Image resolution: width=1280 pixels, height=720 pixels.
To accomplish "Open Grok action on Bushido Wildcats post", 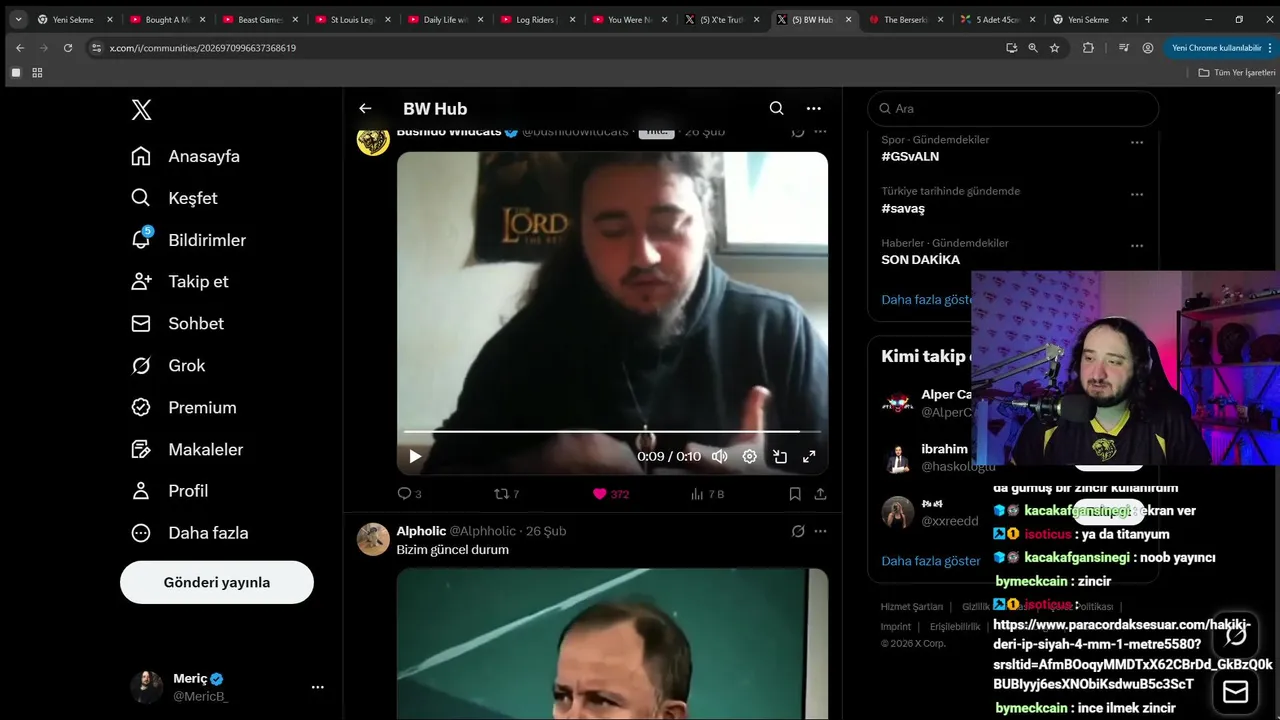I will [x=798, y=132].
